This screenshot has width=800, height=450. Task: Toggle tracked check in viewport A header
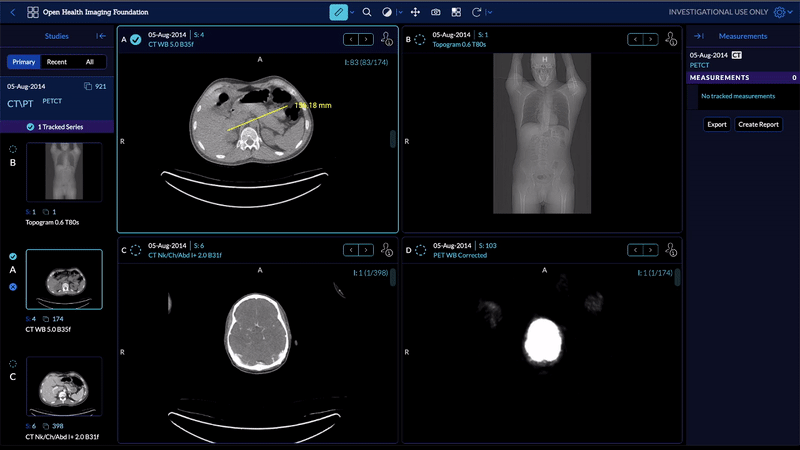click(x=136, y=39)
